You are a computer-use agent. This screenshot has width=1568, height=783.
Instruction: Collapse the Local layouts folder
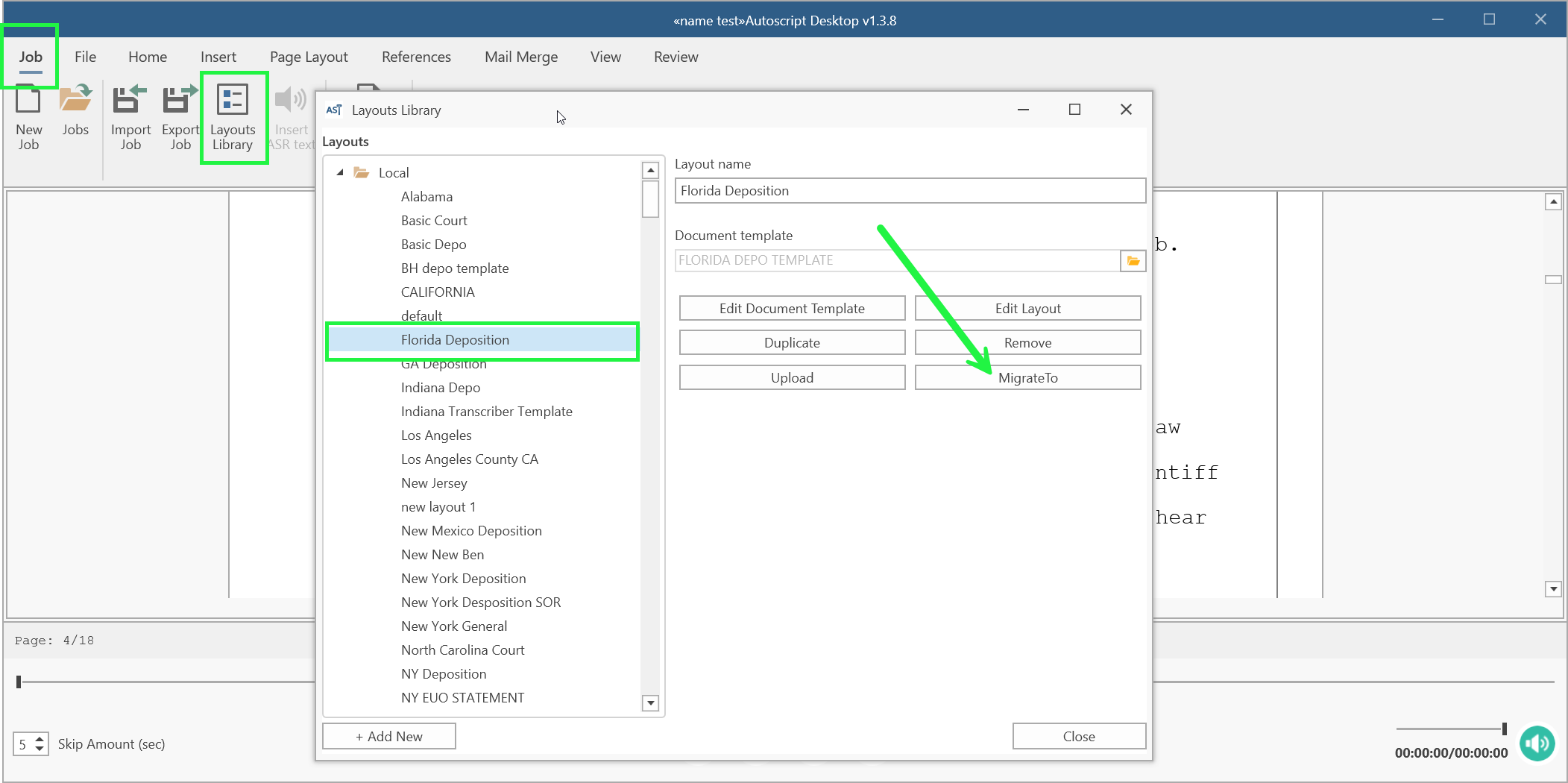point(340,172)
